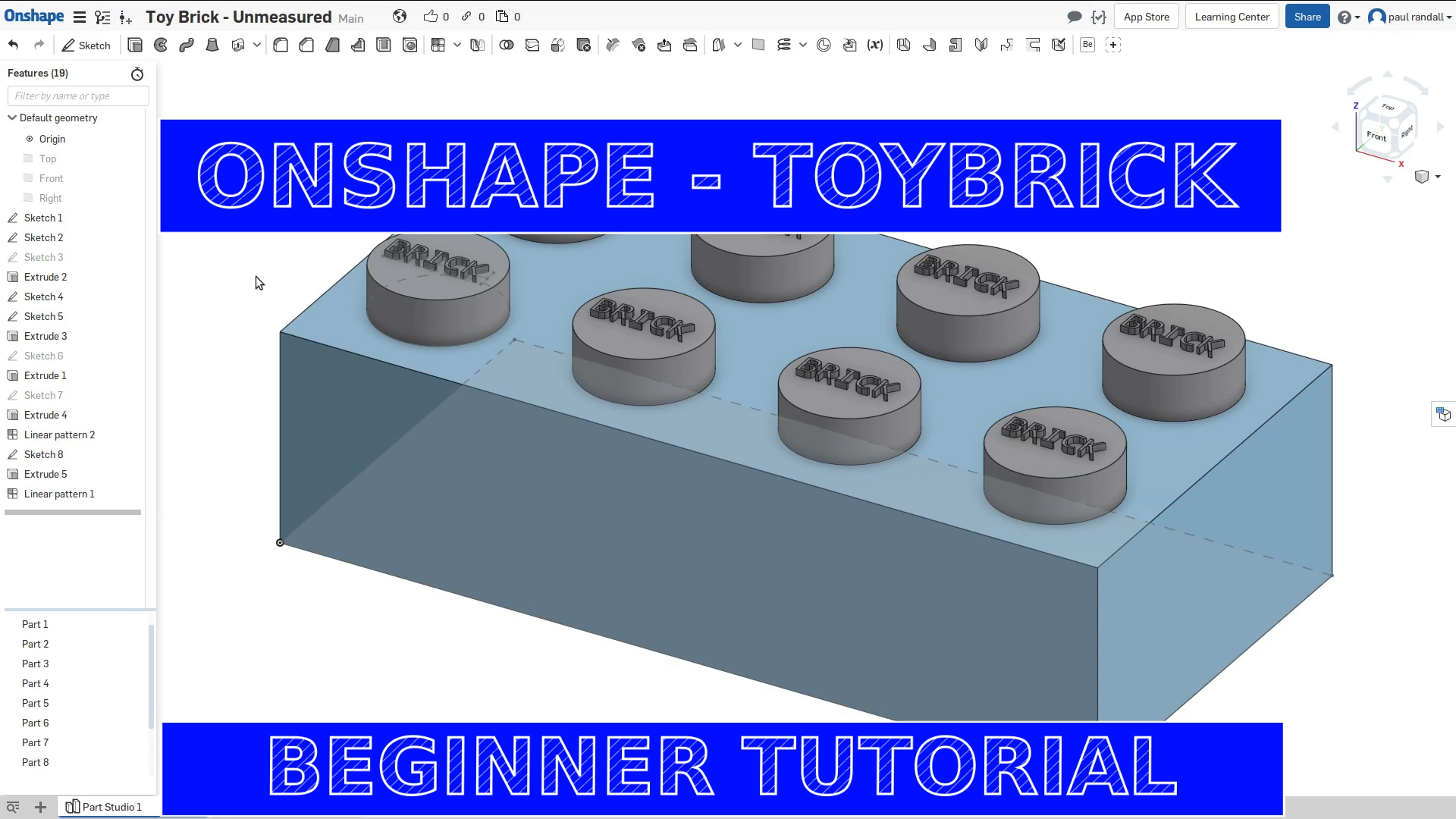Open the rollback timer icon in Features
The width and height of the screenshot is (1456, 819).
click(x=137, y=74)
